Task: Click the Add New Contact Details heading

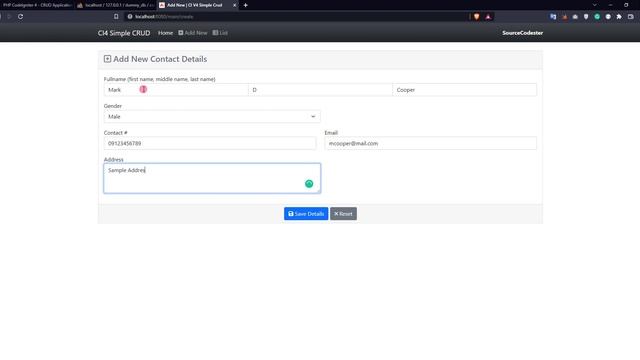Action: (x=160, y=59)
